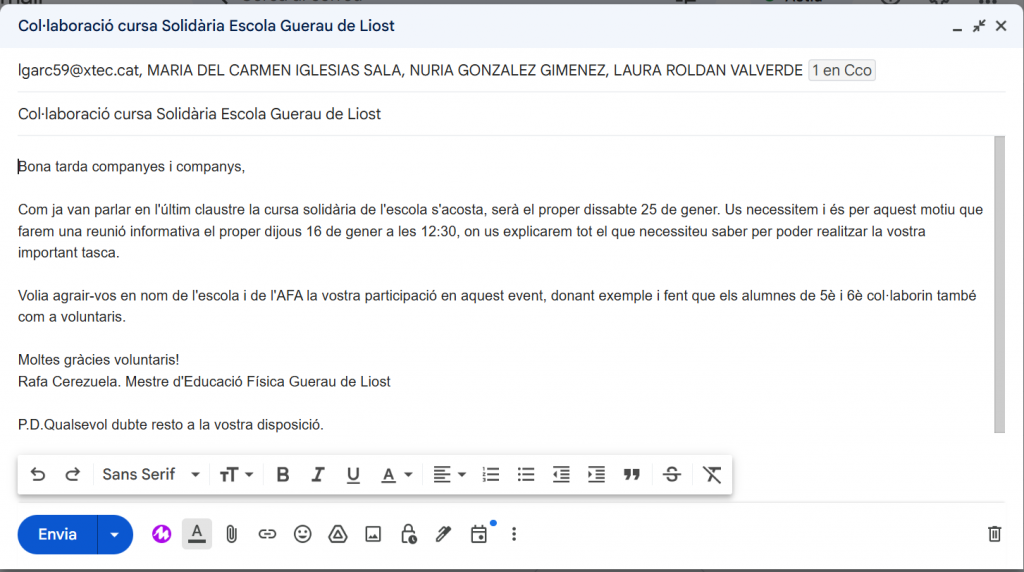Open send options arrow beside Envia
The height and width of the screenshot is (572, 1024).
point(115,534)
